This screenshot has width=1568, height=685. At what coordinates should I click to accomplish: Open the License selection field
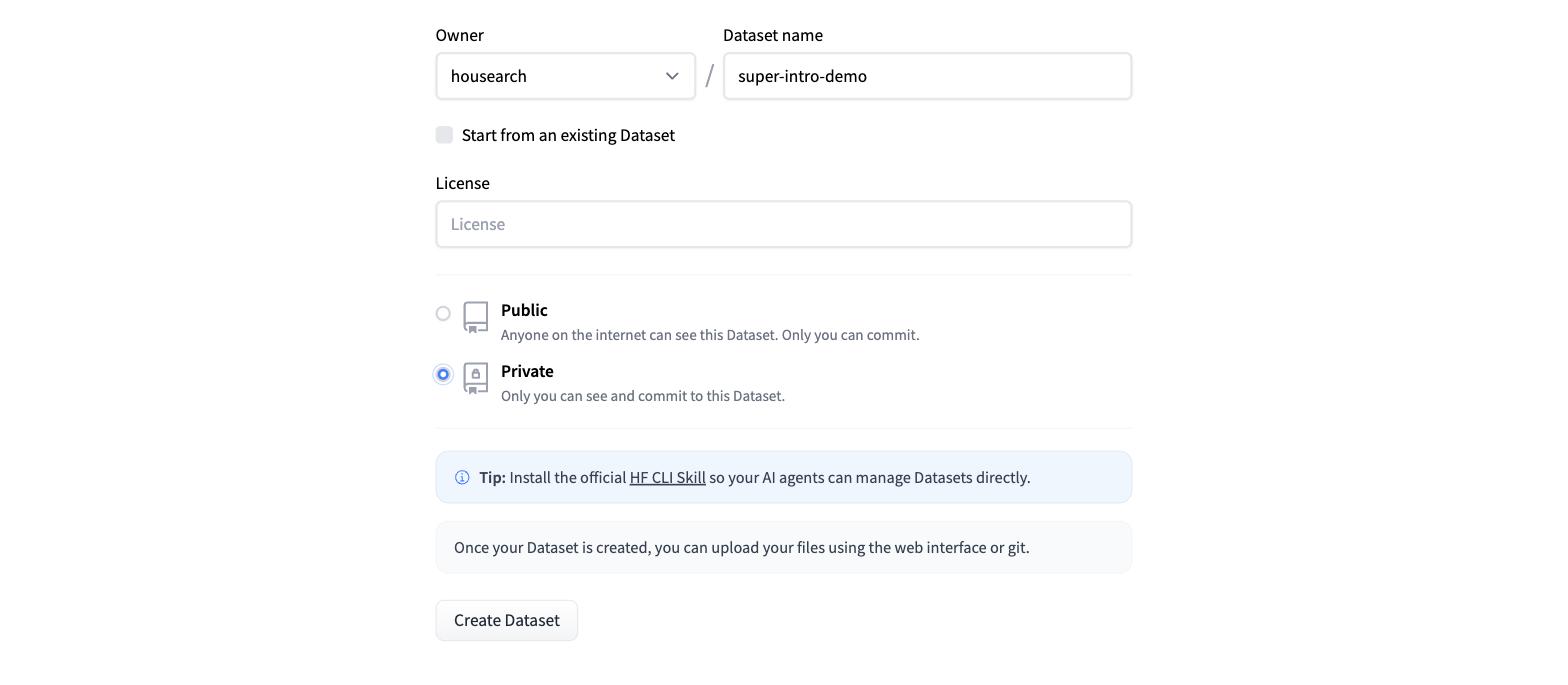point(783,224)
